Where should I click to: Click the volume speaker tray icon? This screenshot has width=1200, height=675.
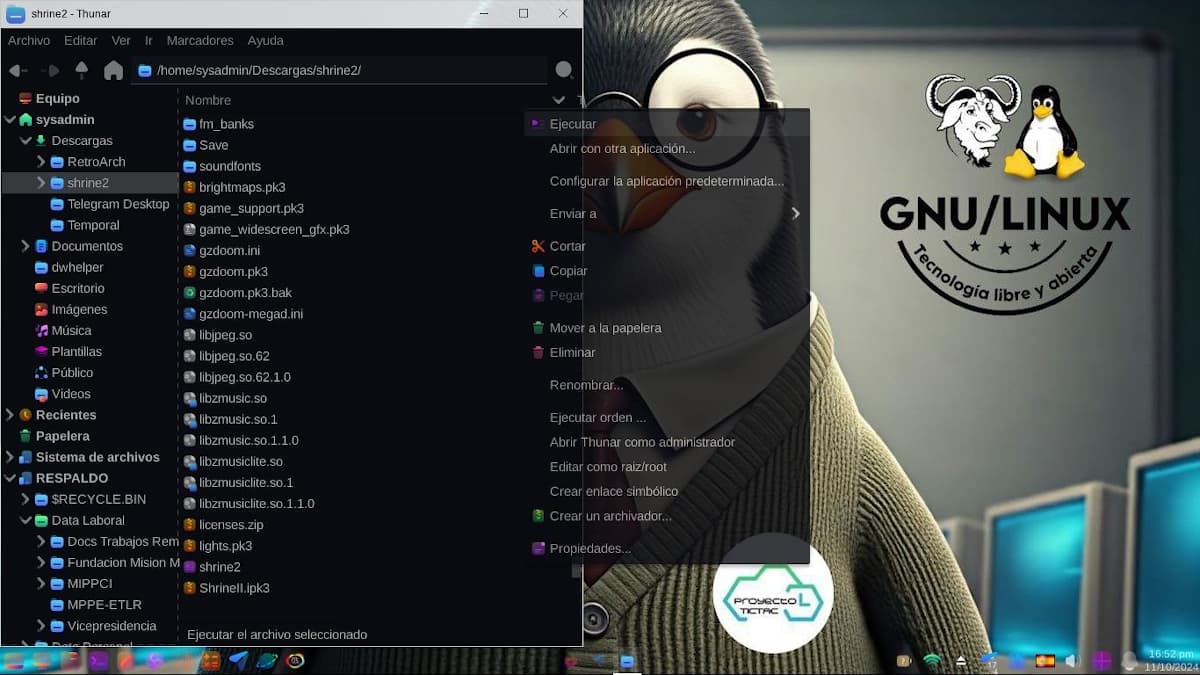click(1073, 661)
